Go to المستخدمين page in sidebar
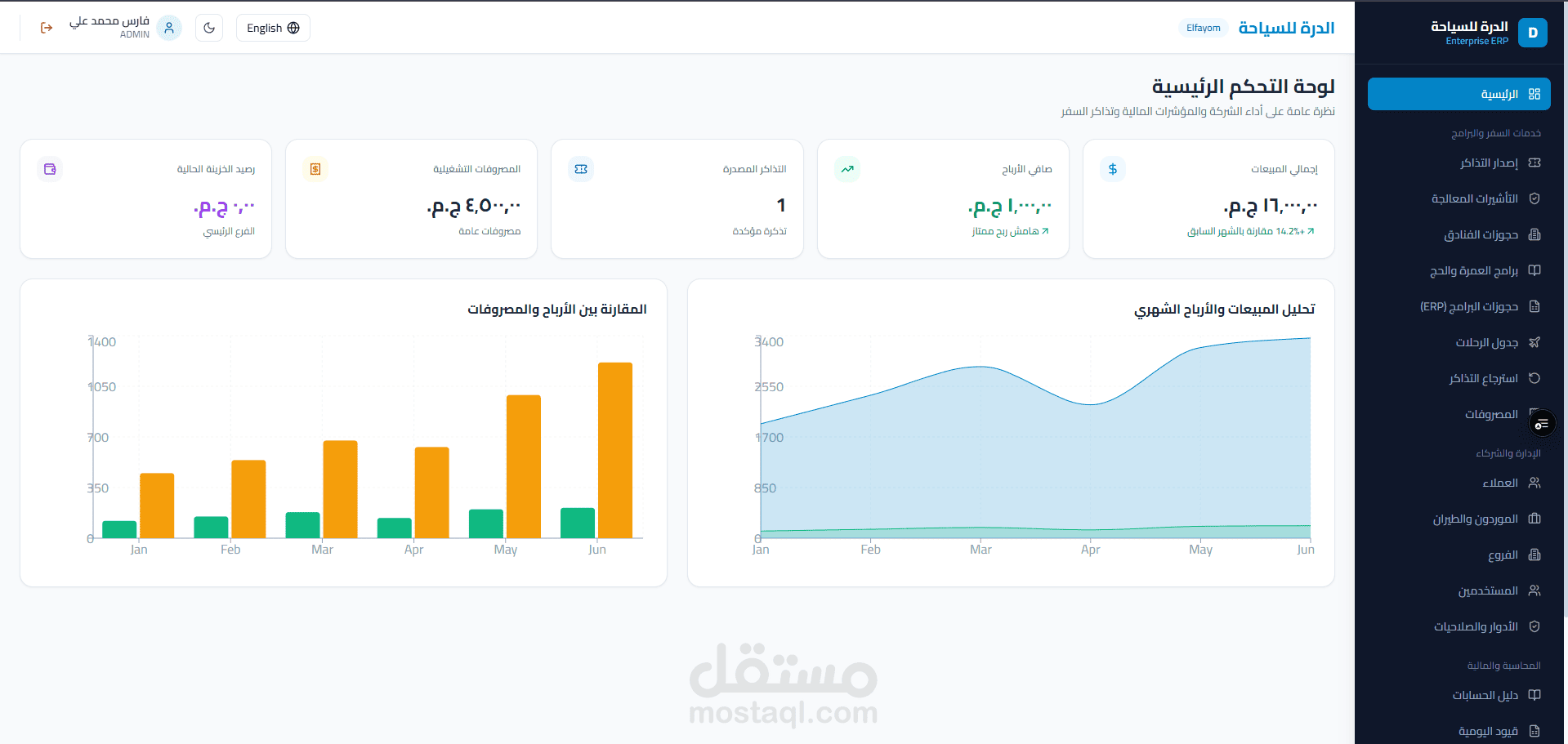 [1459, 590]
